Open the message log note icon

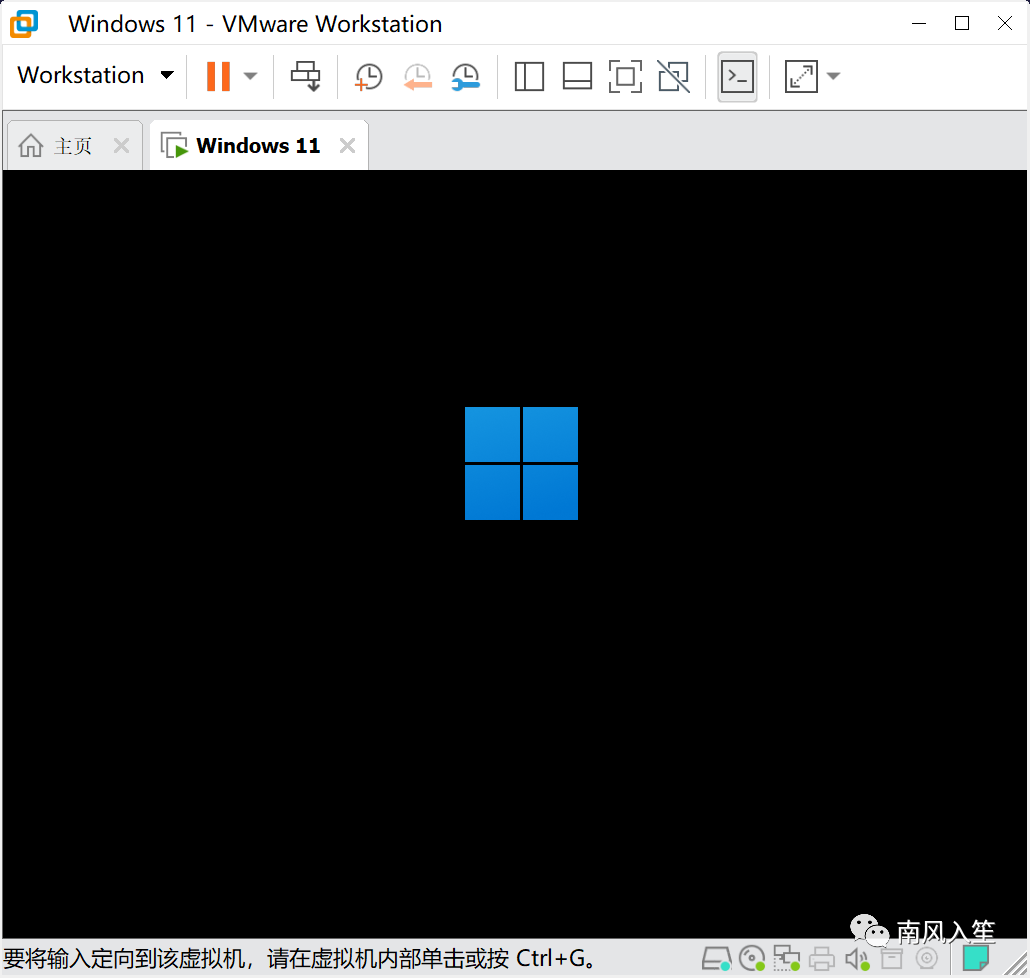tap(975, 958)
